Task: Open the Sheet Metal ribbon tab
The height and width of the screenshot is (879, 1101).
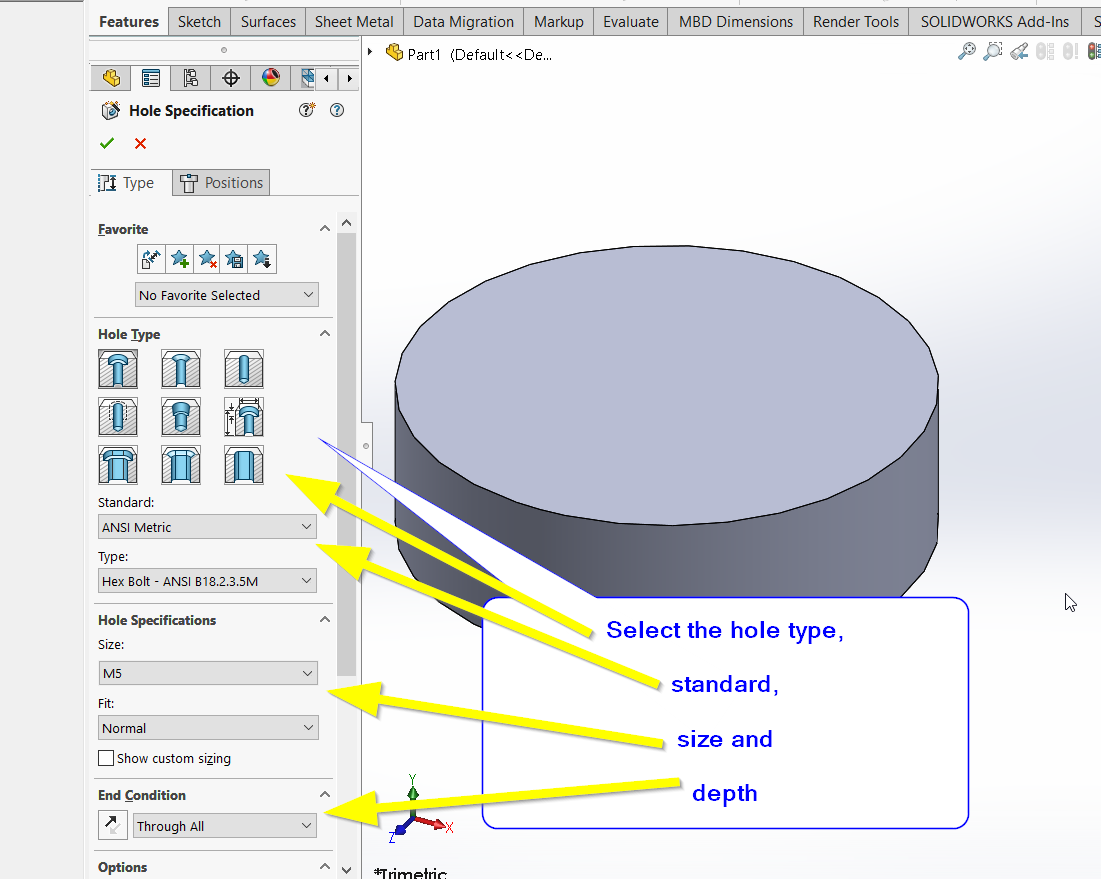Action: (354, 21)
